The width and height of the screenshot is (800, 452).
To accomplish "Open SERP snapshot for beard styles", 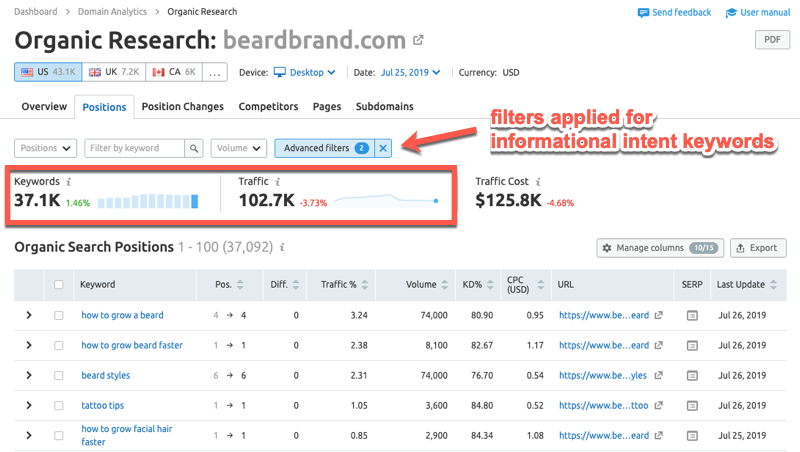I will pyautogui.click(x=692, y=376).
